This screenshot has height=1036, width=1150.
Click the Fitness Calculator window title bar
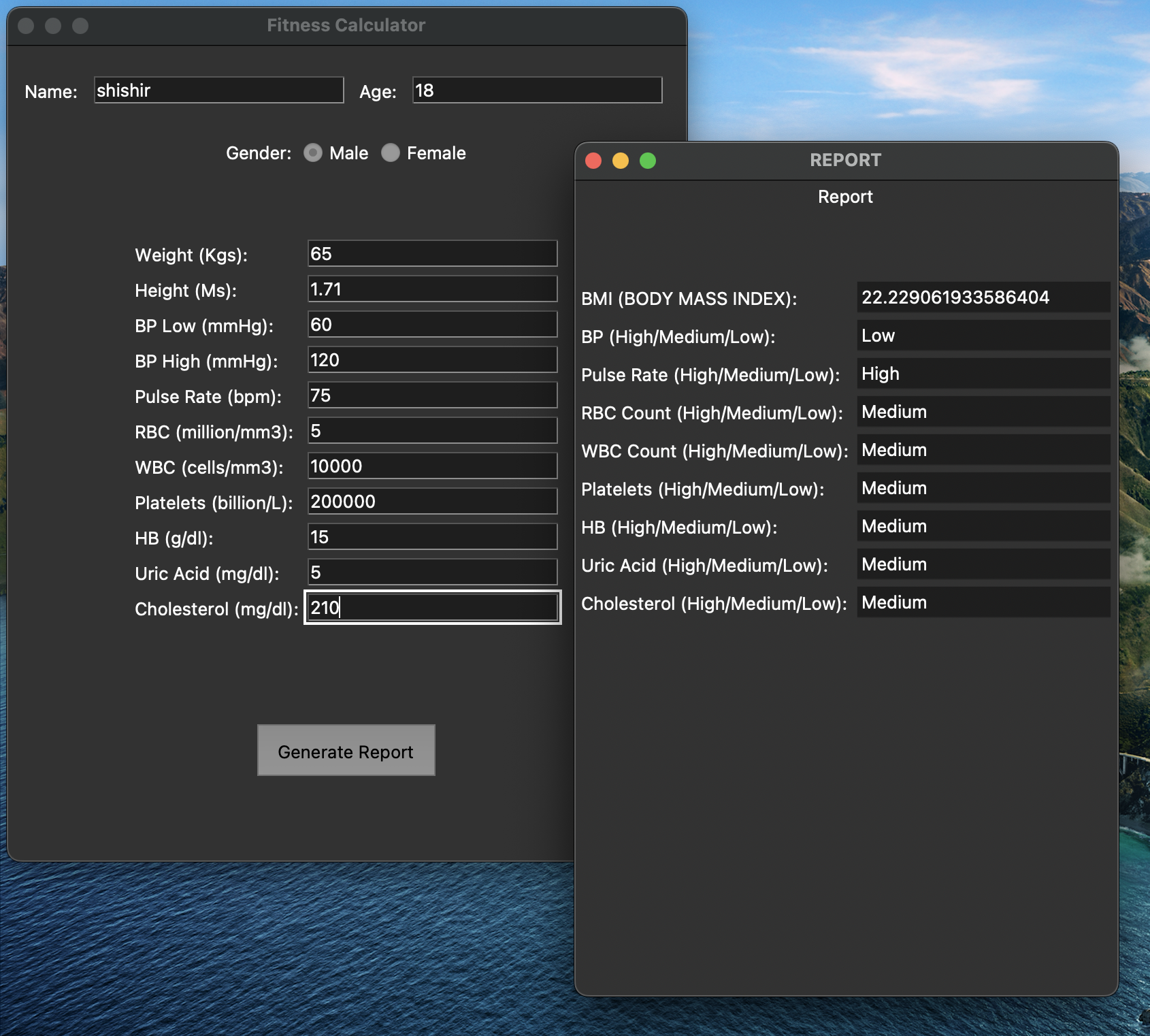346,26
